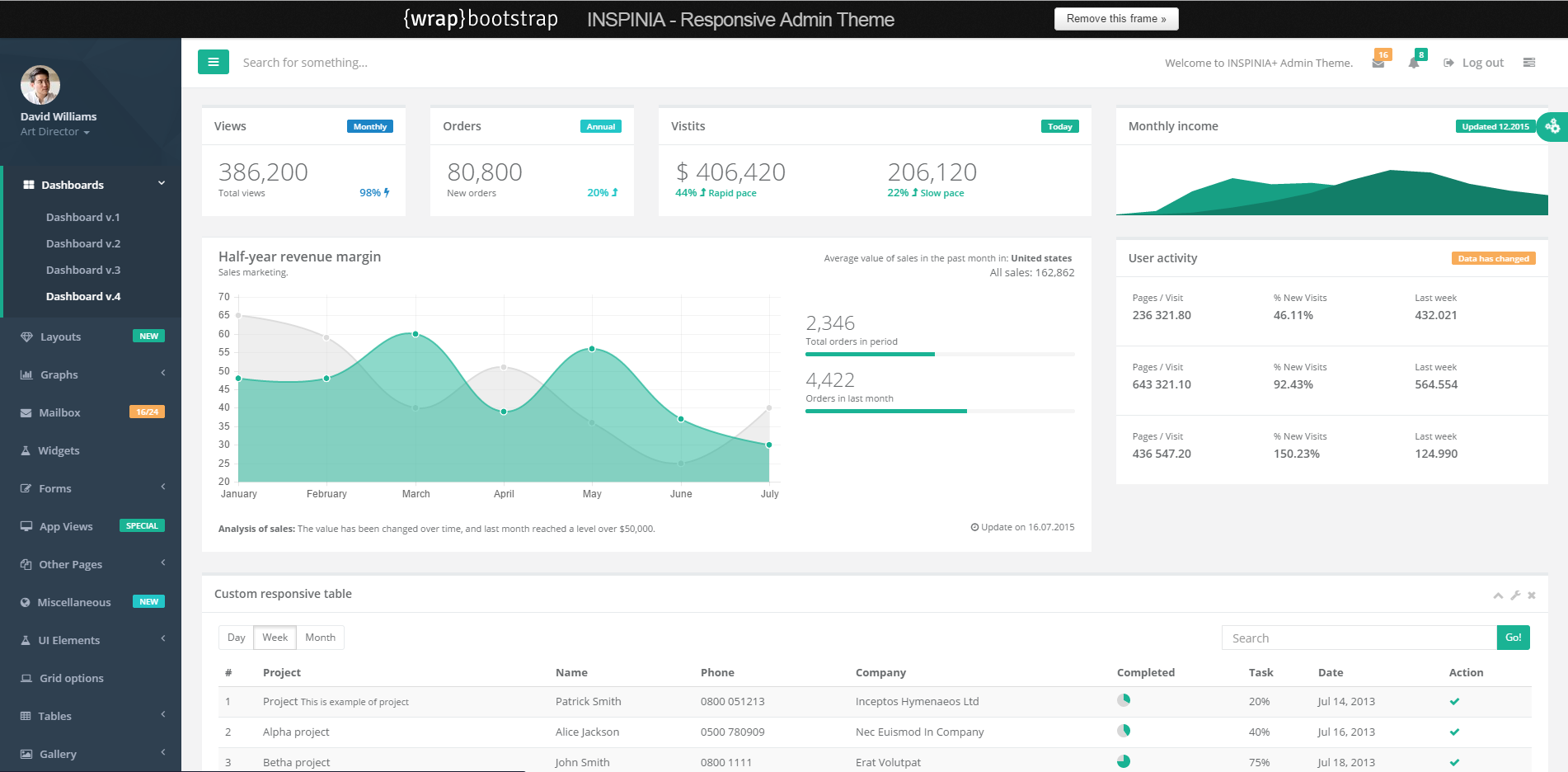Click the Go! search button

(1514, 638)
